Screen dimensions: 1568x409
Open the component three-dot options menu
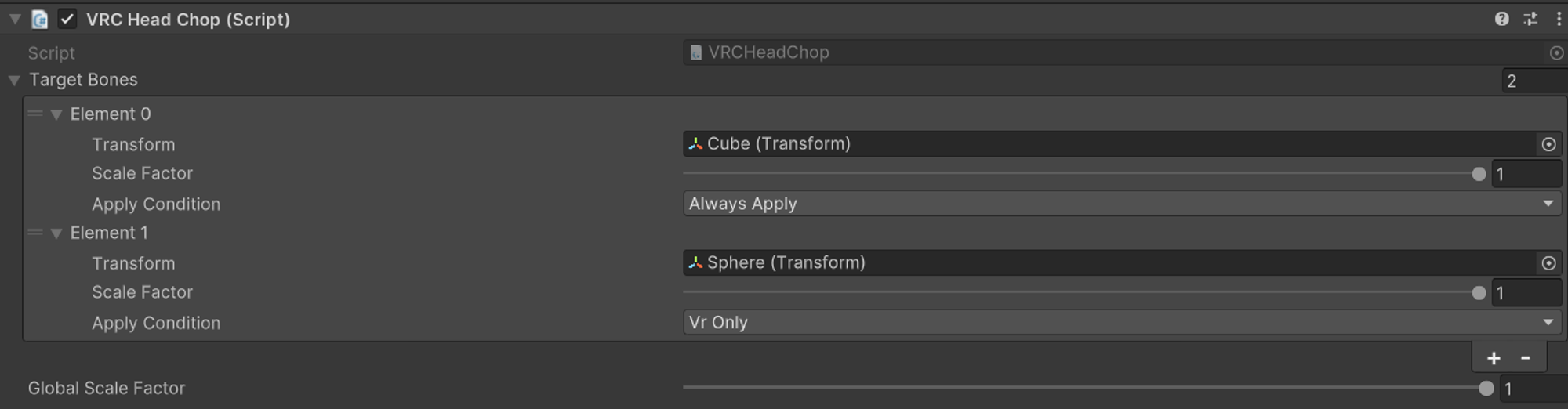(x=1559, y=19)
